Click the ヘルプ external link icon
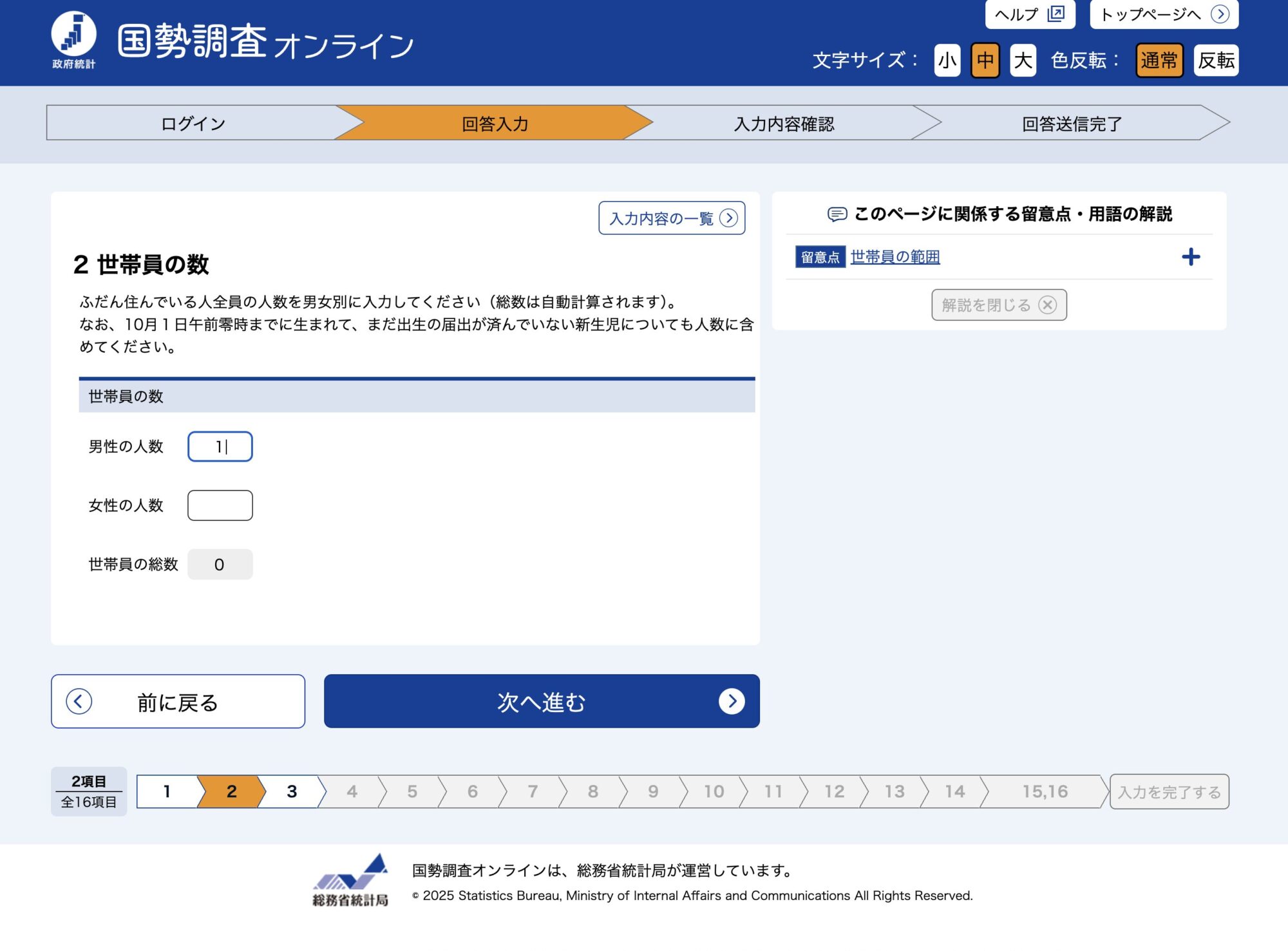This screenshot has width=1288, height=951. [1056, 14]
